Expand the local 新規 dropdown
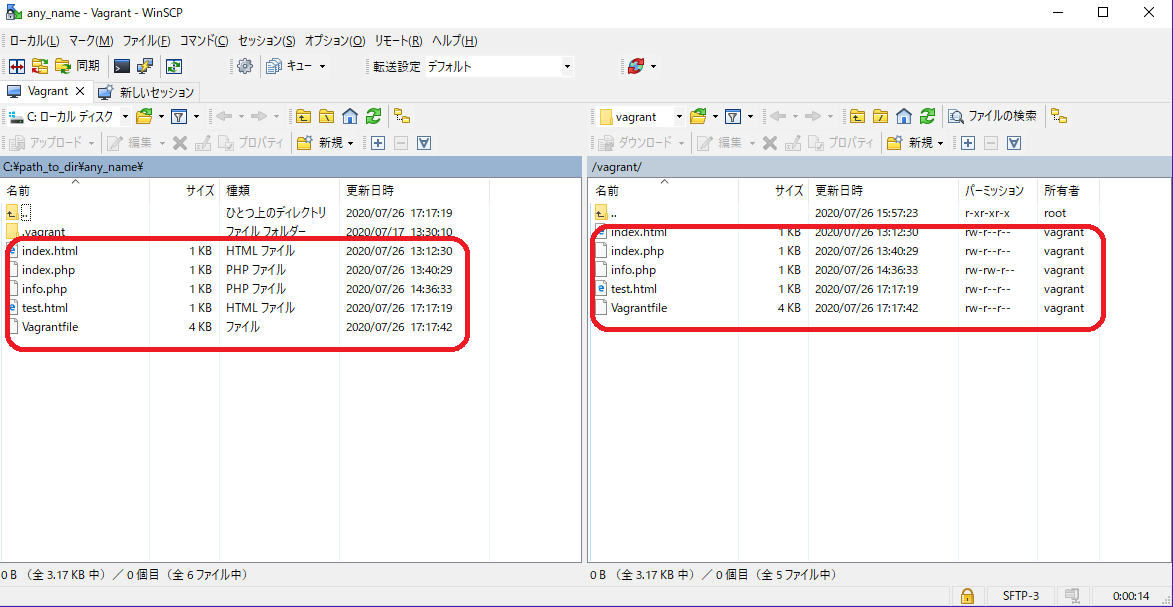This screenshot has width=1173, height=607. click(x=350, y=143)
